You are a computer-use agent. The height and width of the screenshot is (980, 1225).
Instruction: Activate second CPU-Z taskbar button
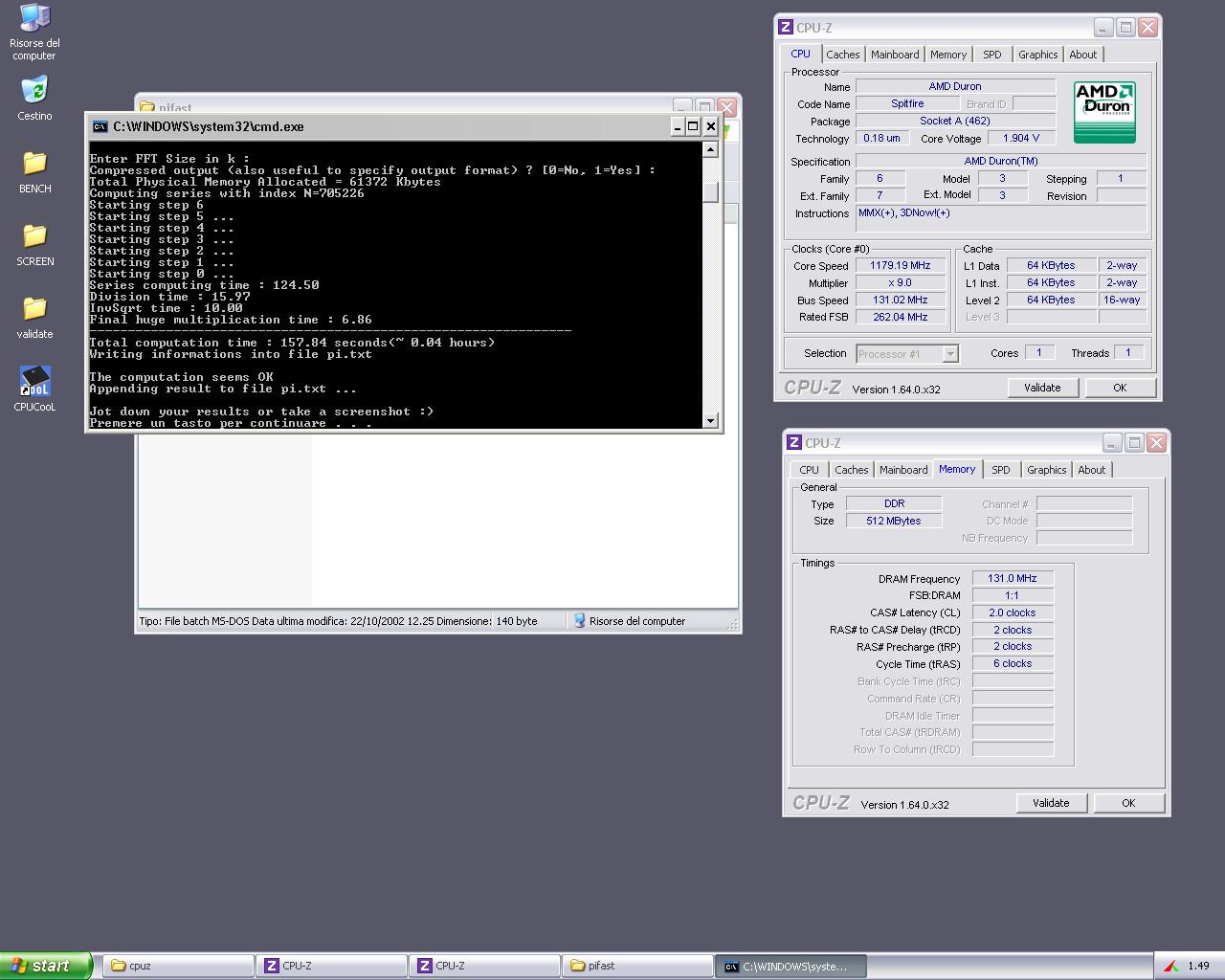pyautogui.click(x=485, y=966)
